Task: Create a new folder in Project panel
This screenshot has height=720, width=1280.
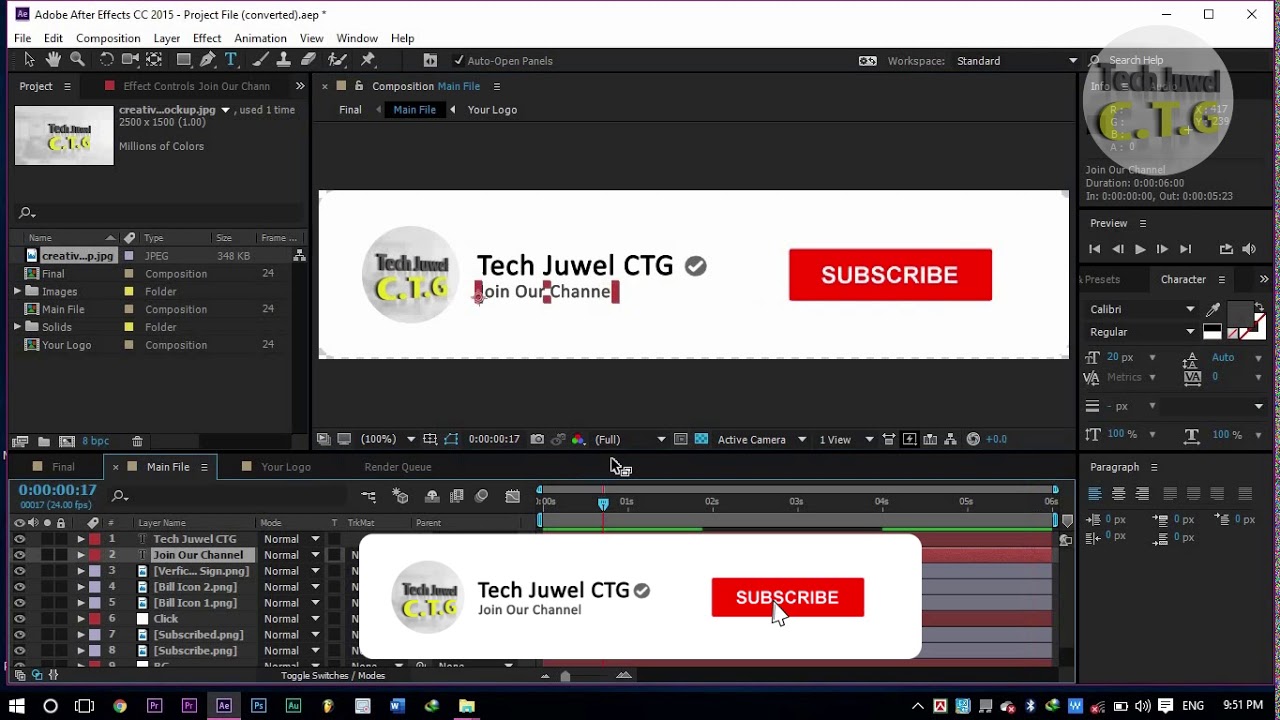Action: 44,441
